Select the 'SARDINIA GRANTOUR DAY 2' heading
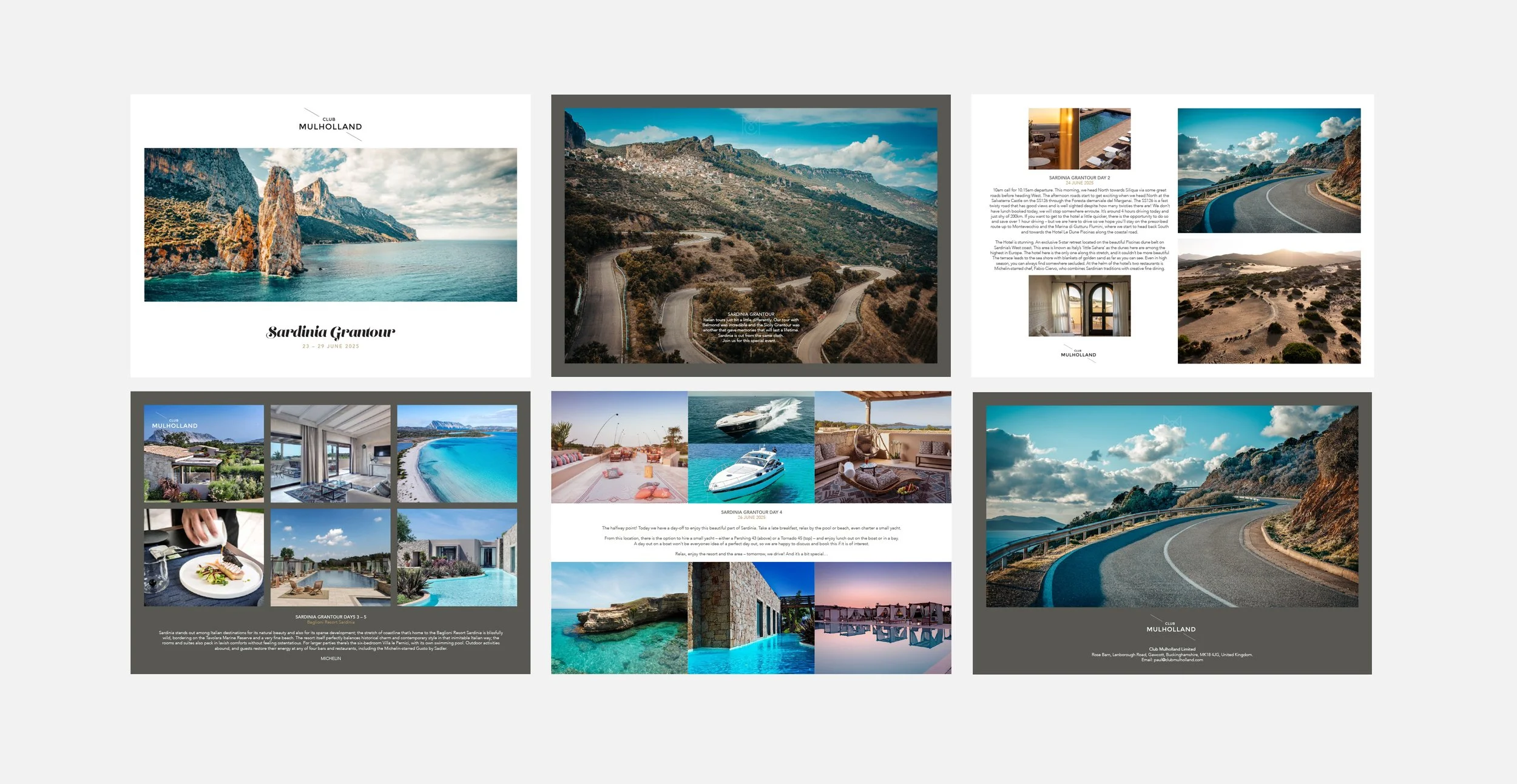1517x784 pixels. point(1079,178)
